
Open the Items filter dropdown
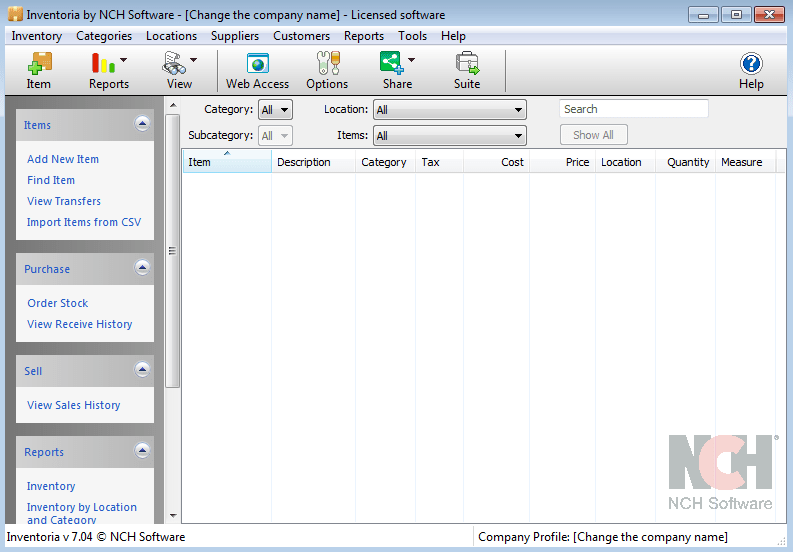[450, 136]
